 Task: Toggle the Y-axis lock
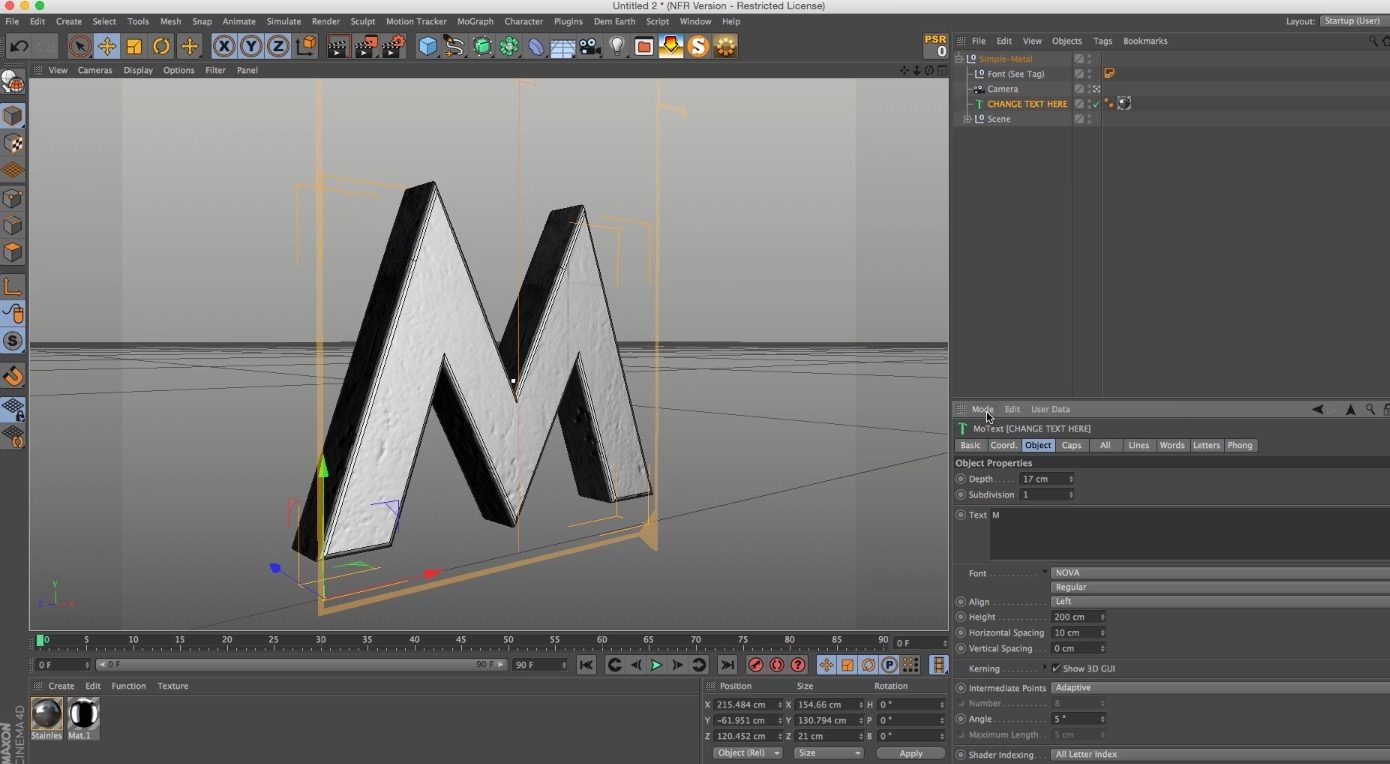[251, 46]
